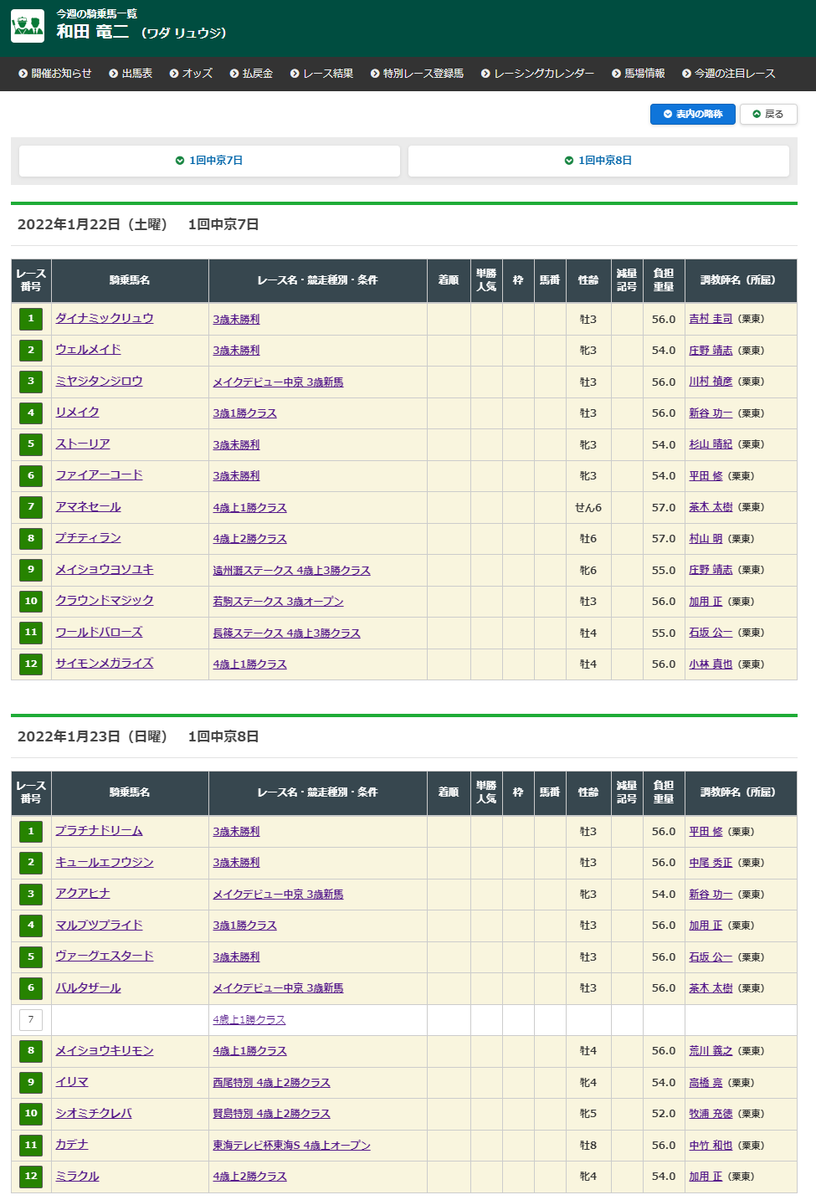This screenshot has width=816, height=1200.
Task: Open the horse link アクアヒナ
Action: click(x=83, y=893)
